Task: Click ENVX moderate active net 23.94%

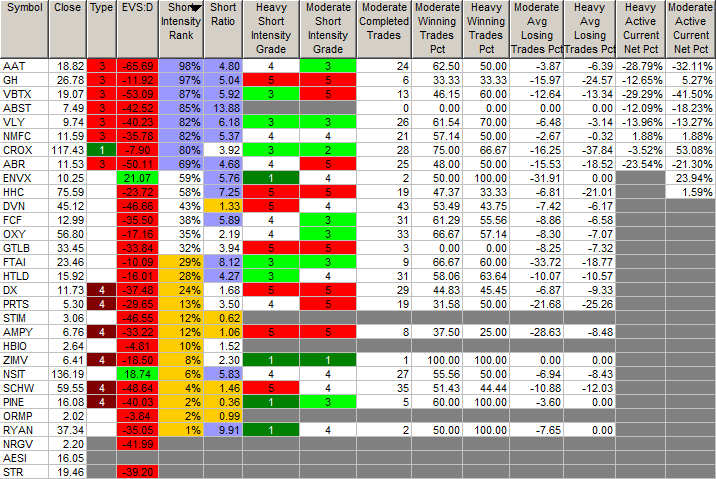Action: [x=691, y=178]
